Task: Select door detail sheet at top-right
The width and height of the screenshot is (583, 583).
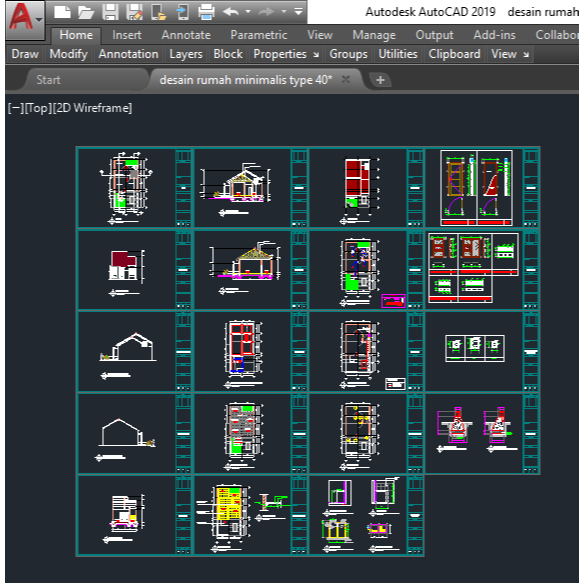Action: point(482,188)
